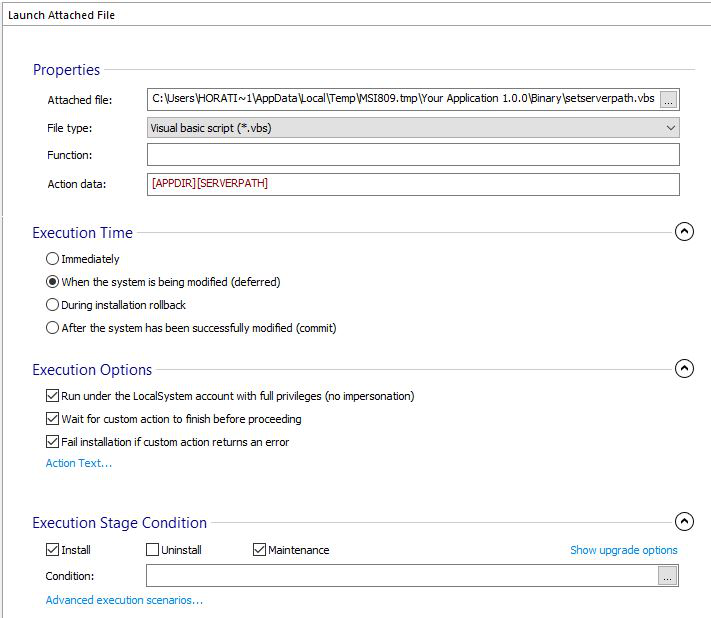Open Advanced execution scenarios link
This screenshot has width=711, height=618.
pos(124,600)
